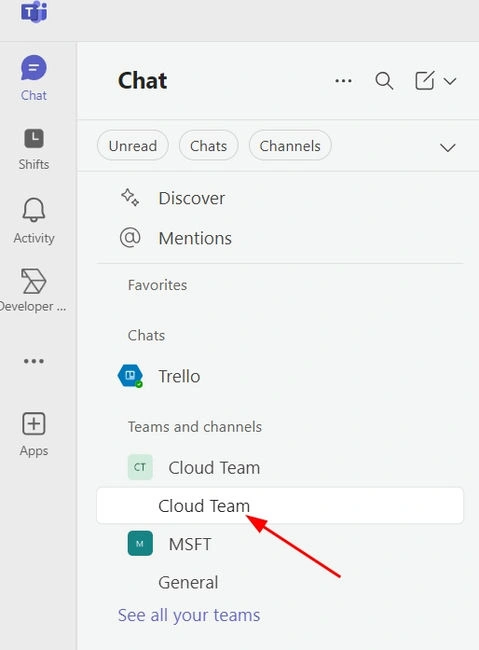This screenshot has width=479, height=650.
Task: Expand the new chat options dropdown arrow
Action: point(450,81)
